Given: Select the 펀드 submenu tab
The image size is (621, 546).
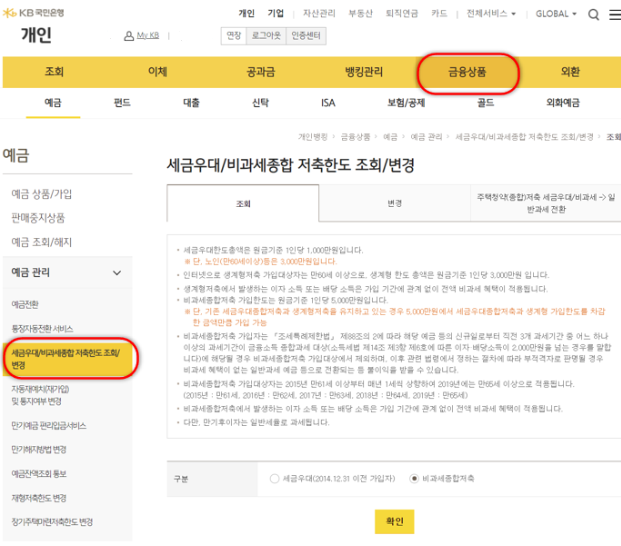Looking at the screenshot, I should pos(122,103).
